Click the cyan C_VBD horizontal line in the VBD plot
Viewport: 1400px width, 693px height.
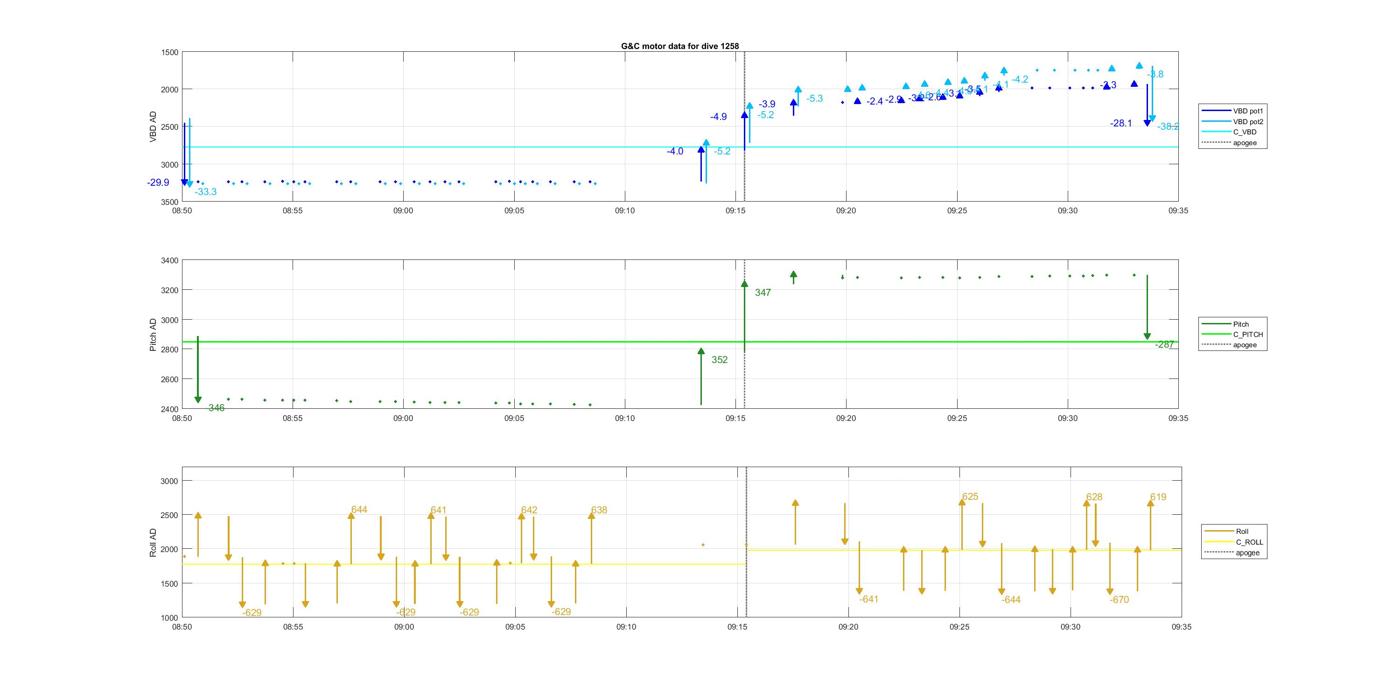point(680,147)
